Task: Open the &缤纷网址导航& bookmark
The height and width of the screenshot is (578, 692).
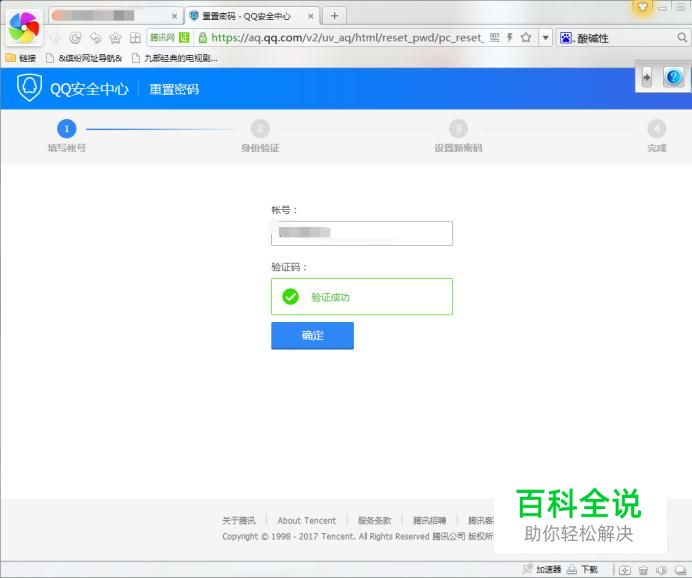Action: tap(84, 58)
